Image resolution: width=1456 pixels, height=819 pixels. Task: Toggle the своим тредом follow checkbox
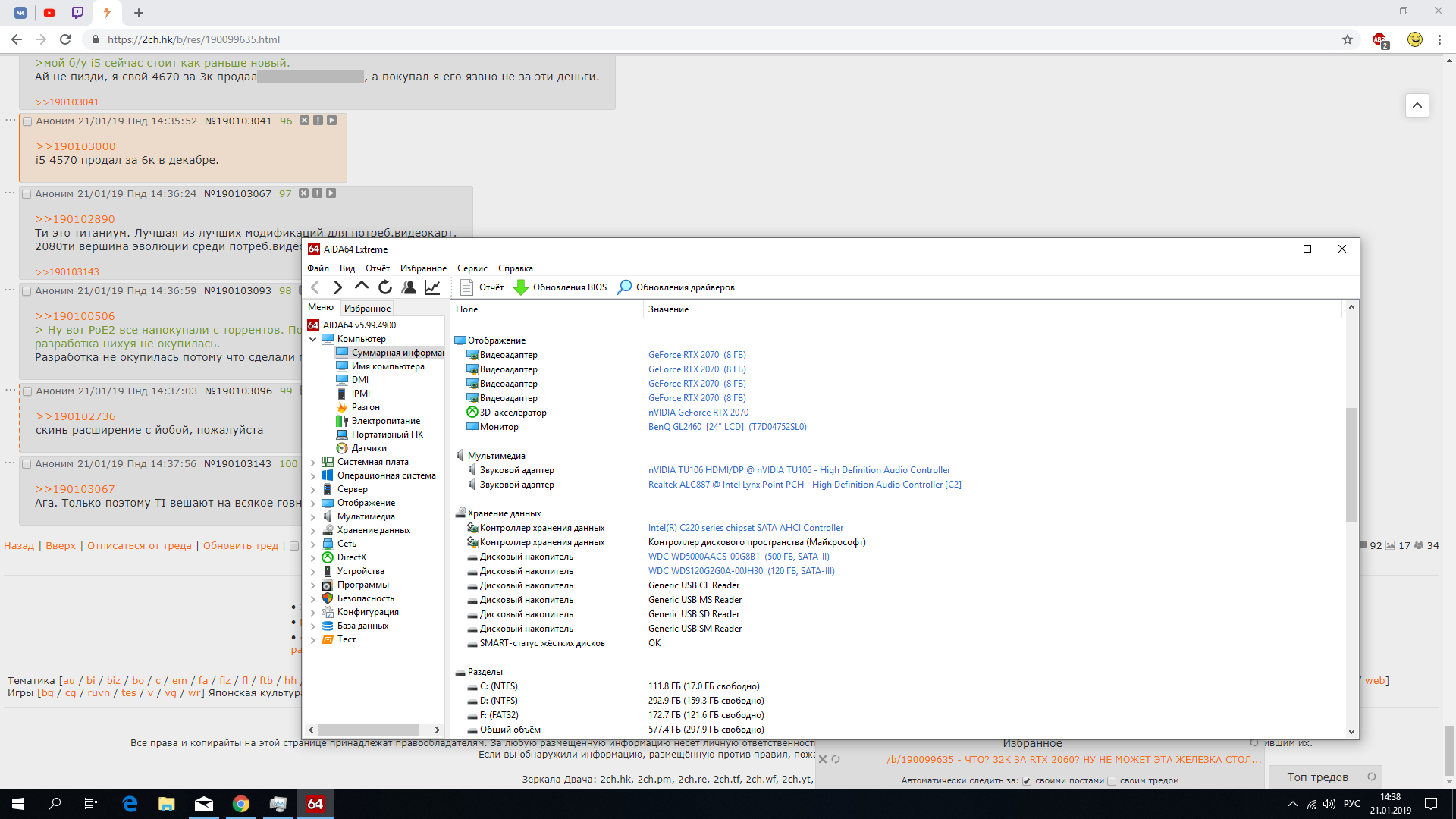pos(1112,781)
